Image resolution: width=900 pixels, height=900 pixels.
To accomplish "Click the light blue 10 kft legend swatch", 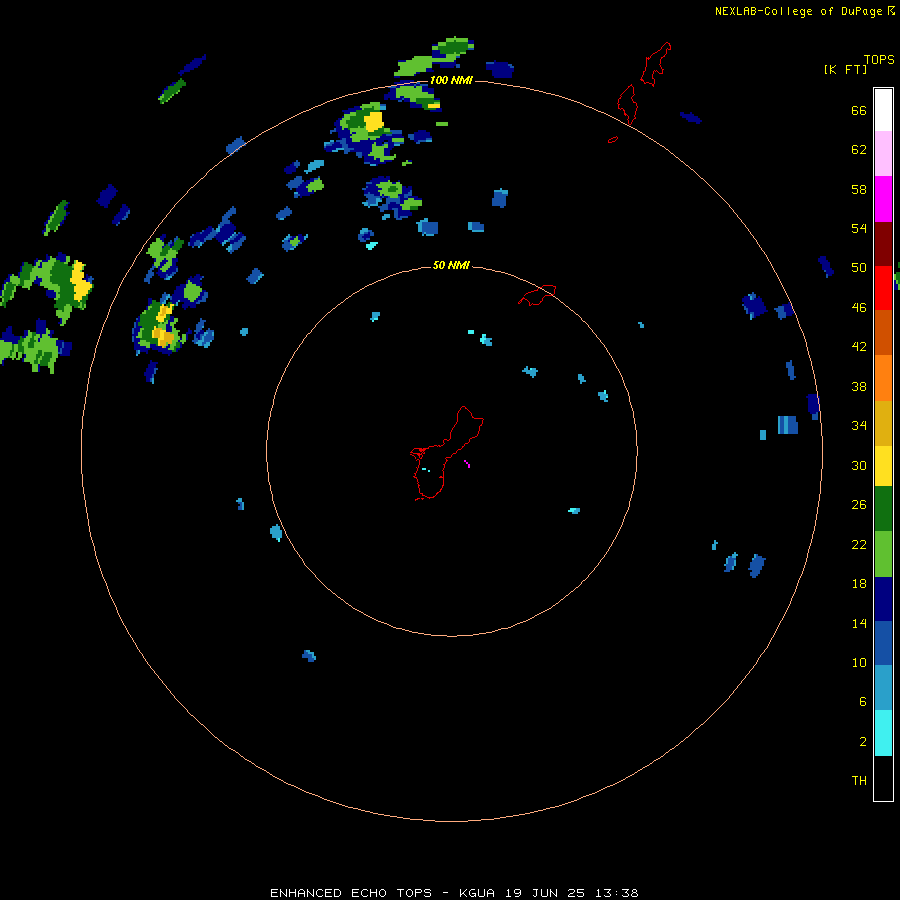I will [883, 687].
